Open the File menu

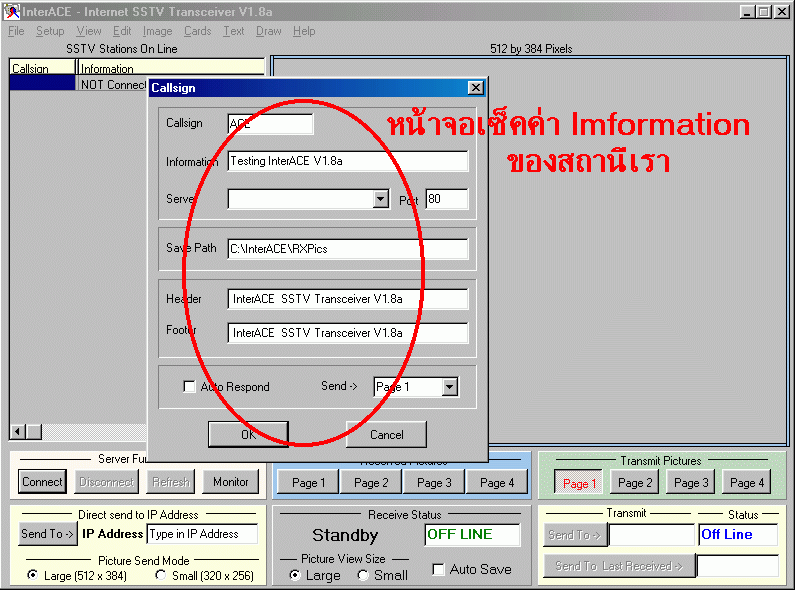(x=16, y=31)
